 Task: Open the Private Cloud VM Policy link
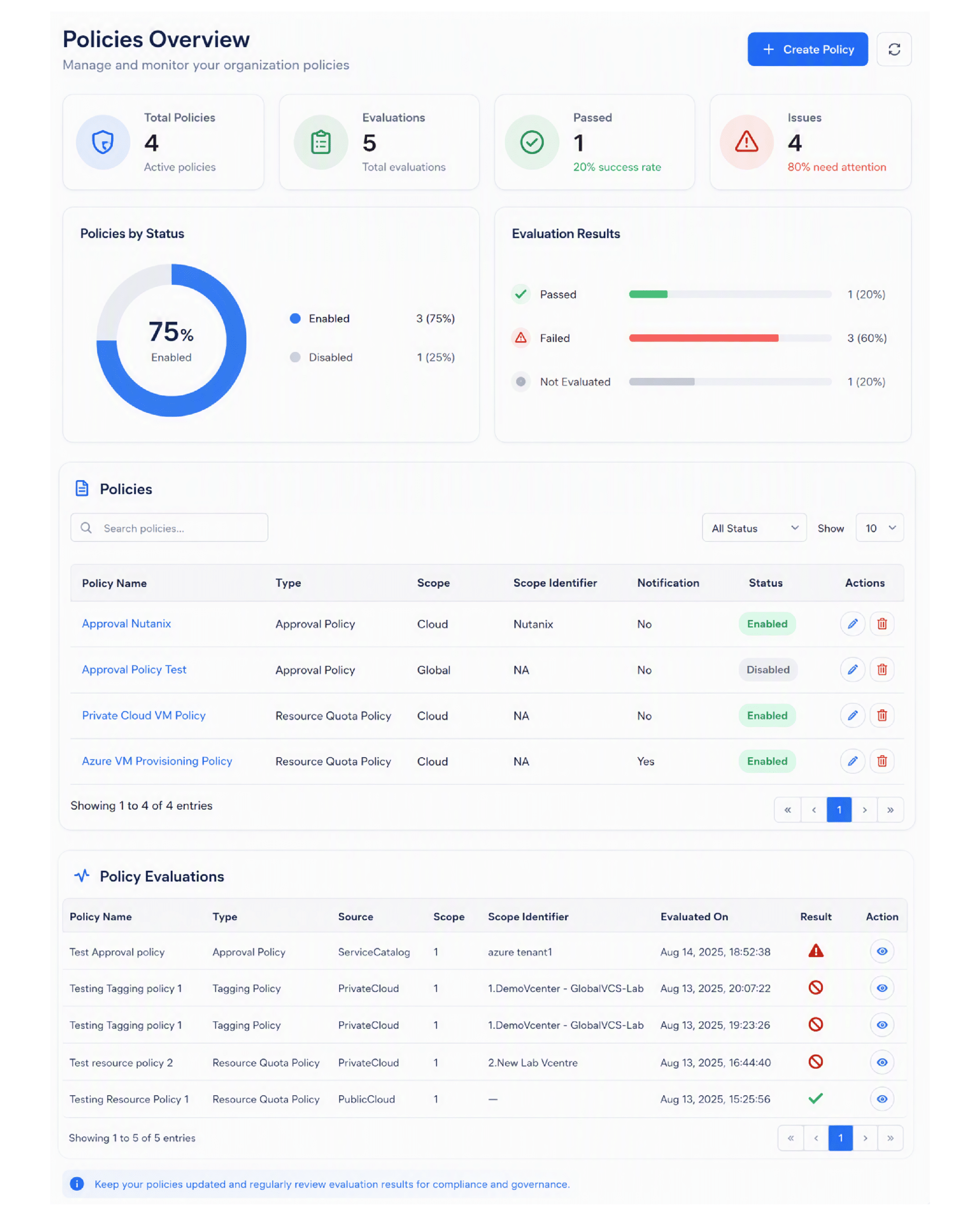tap(143, 715)
